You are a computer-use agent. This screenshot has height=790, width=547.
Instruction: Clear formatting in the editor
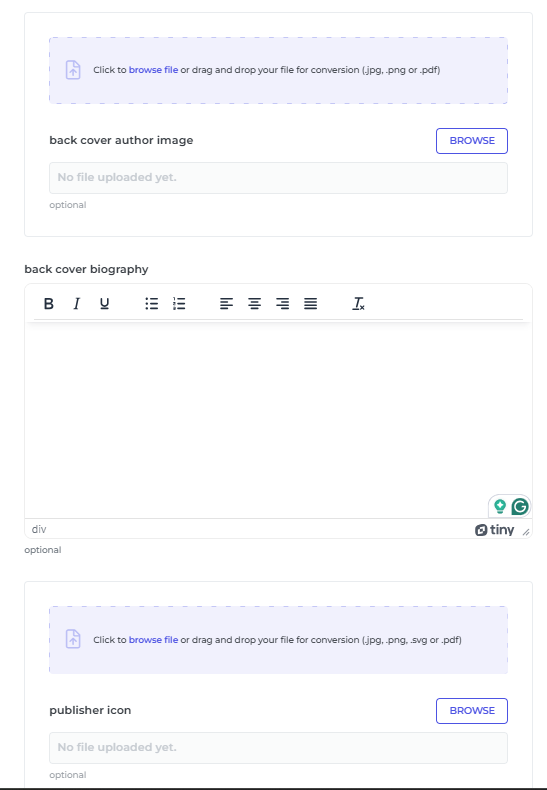tap(358, 303)
